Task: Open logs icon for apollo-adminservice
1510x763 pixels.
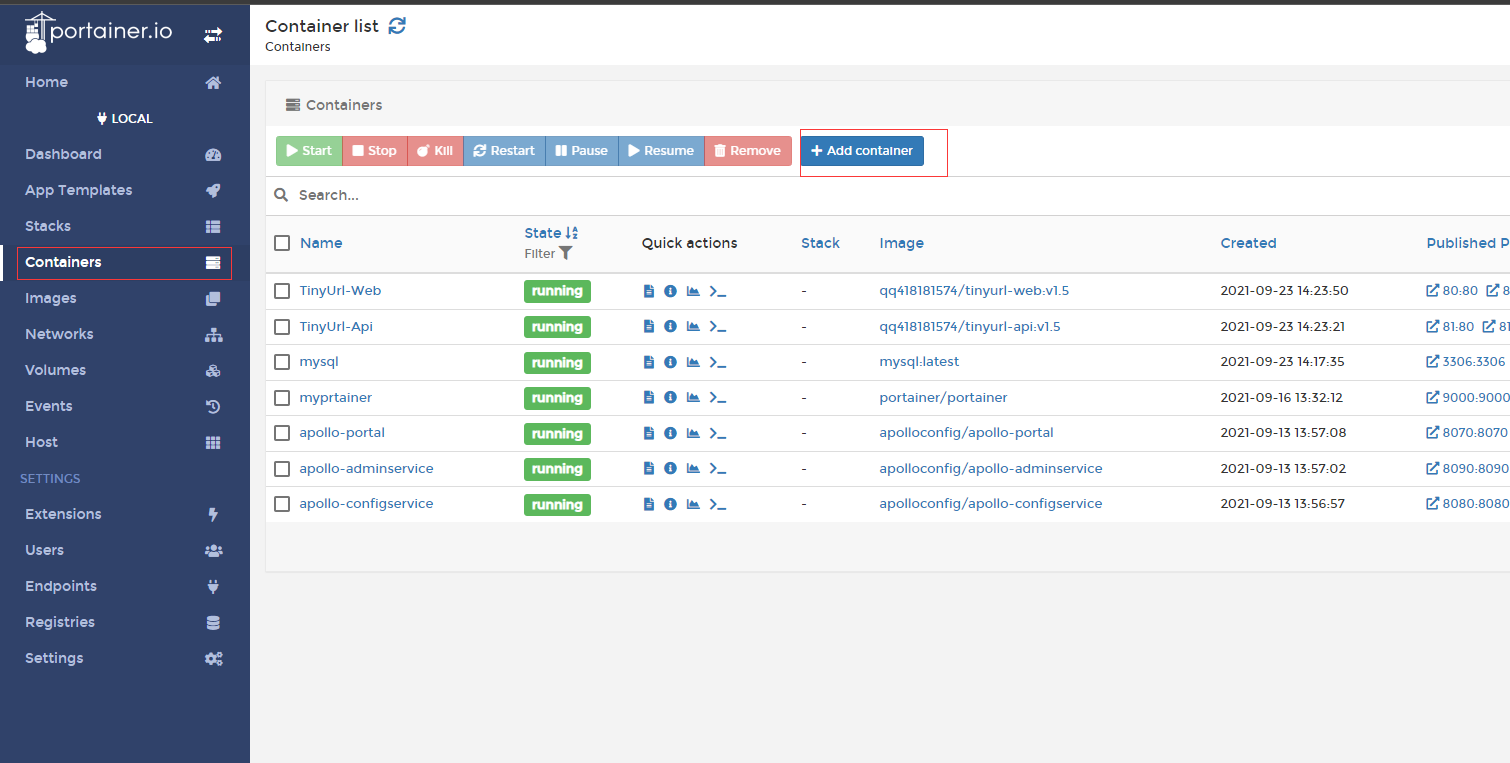Action: [649, 469]
